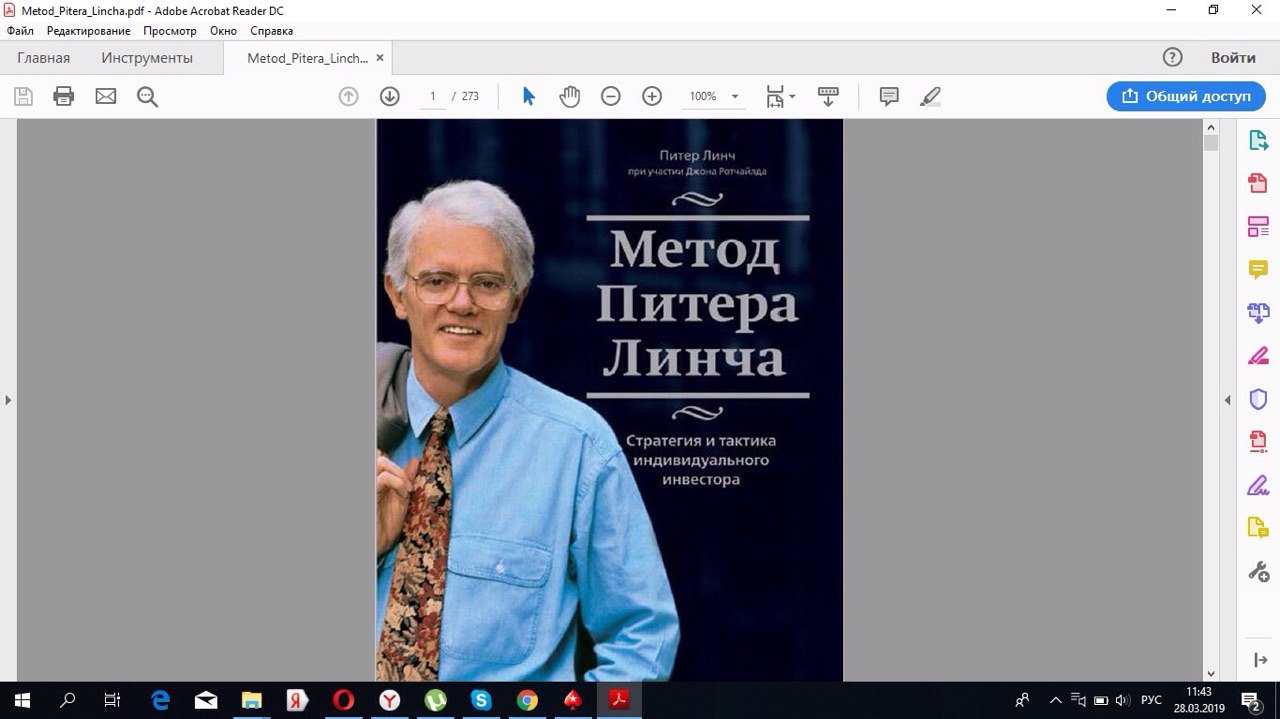Choose the Selection arrow tool
Screen dimensions: 1280x719
click(x=529, y=97)
